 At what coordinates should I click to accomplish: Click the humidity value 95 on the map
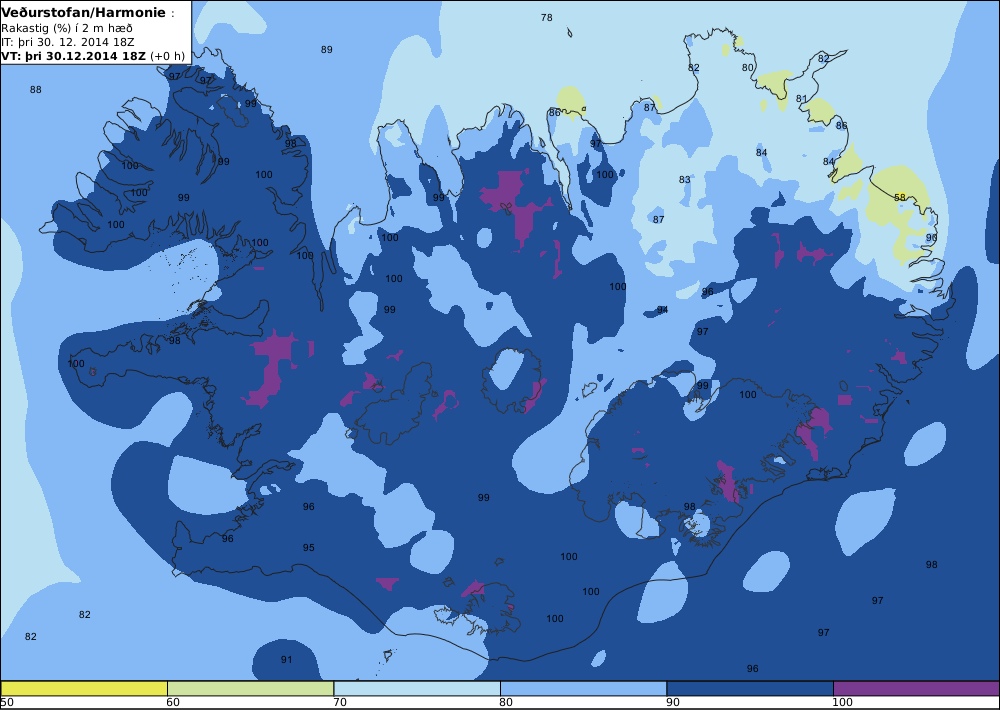click(x=309, y=548)
